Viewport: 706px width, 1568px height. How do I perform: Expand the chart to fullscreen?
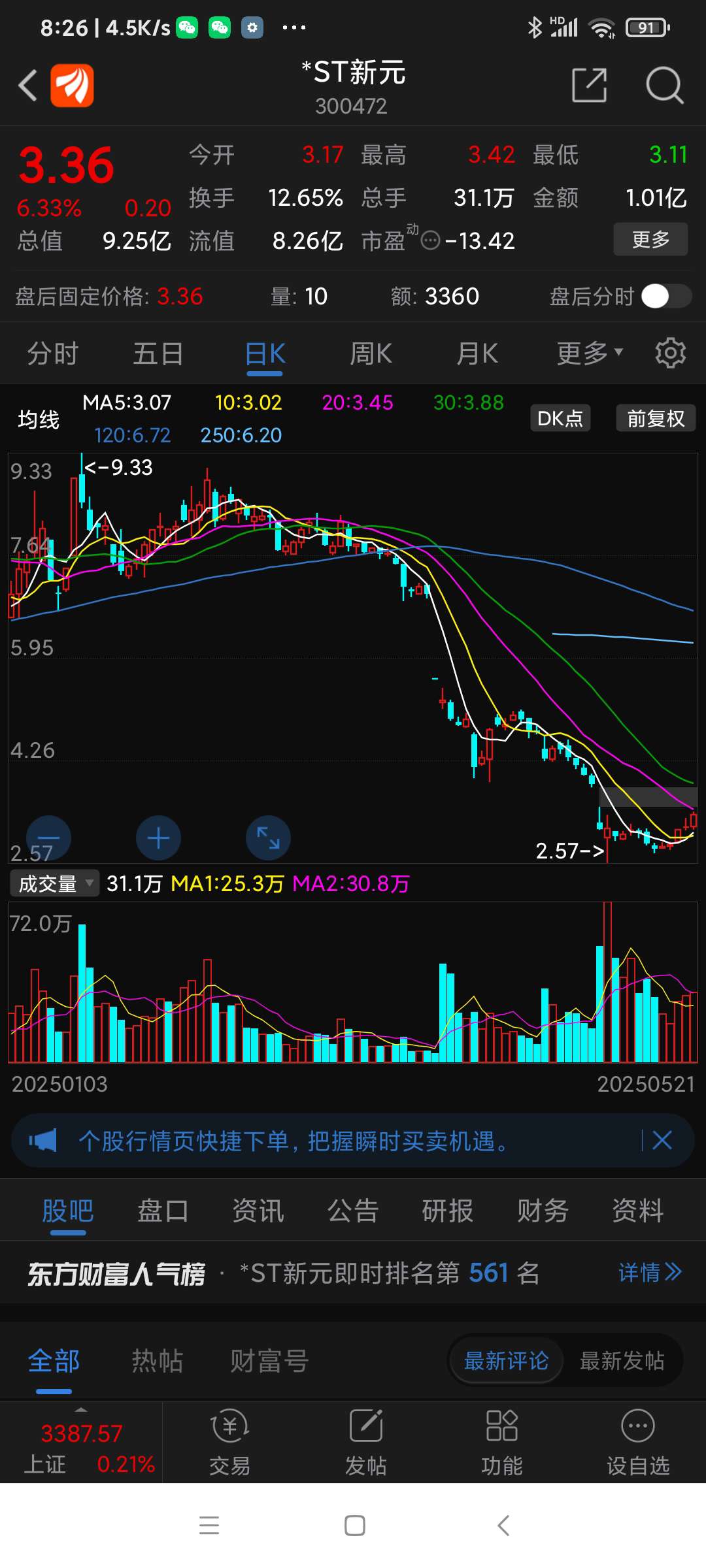tap(268, 838)
